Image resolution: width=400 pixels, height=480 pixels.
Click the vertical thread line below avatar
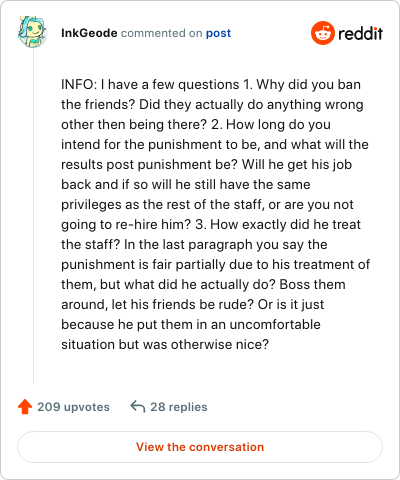click(x=33, y=217)
